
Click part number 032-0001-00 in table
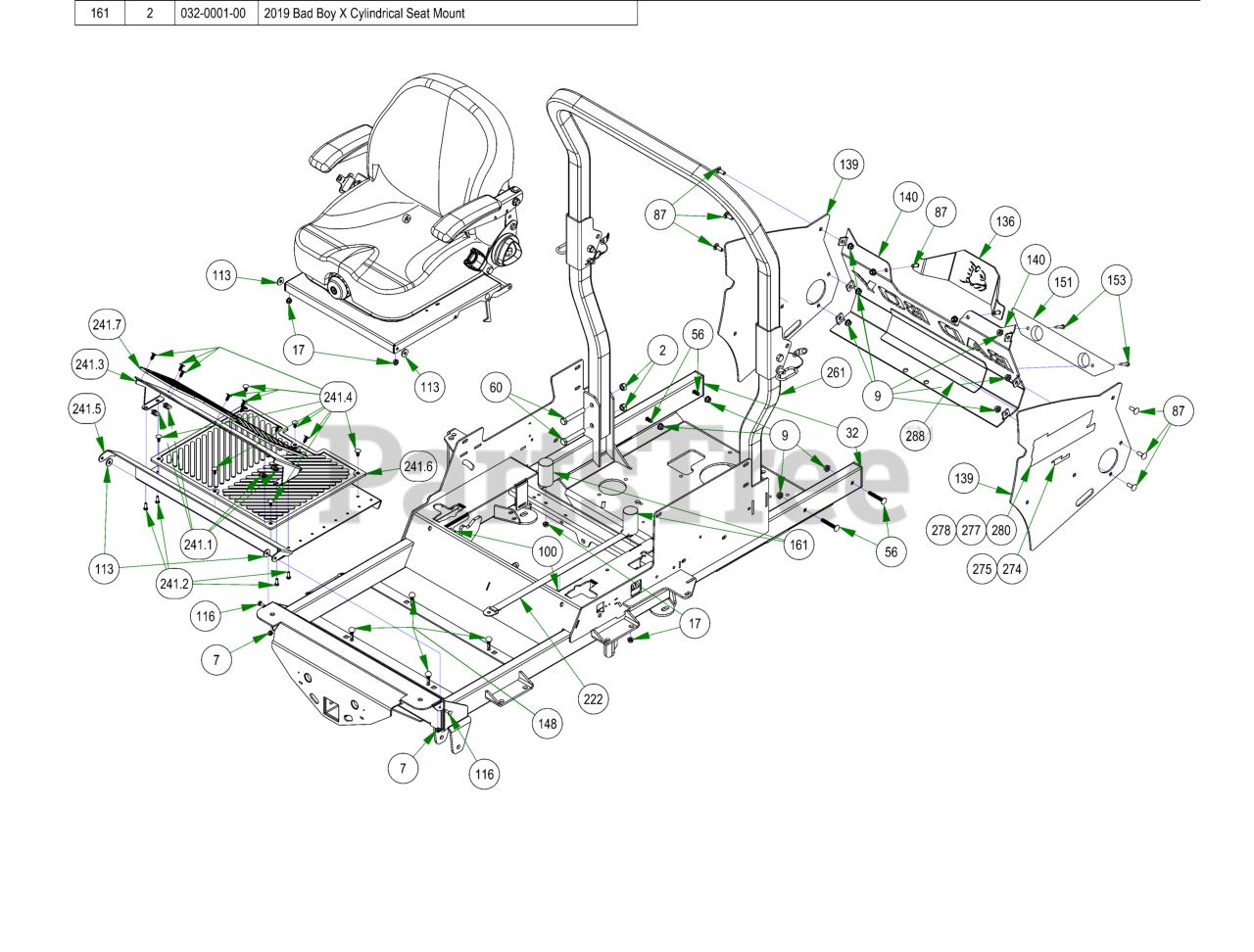point(213,14)
